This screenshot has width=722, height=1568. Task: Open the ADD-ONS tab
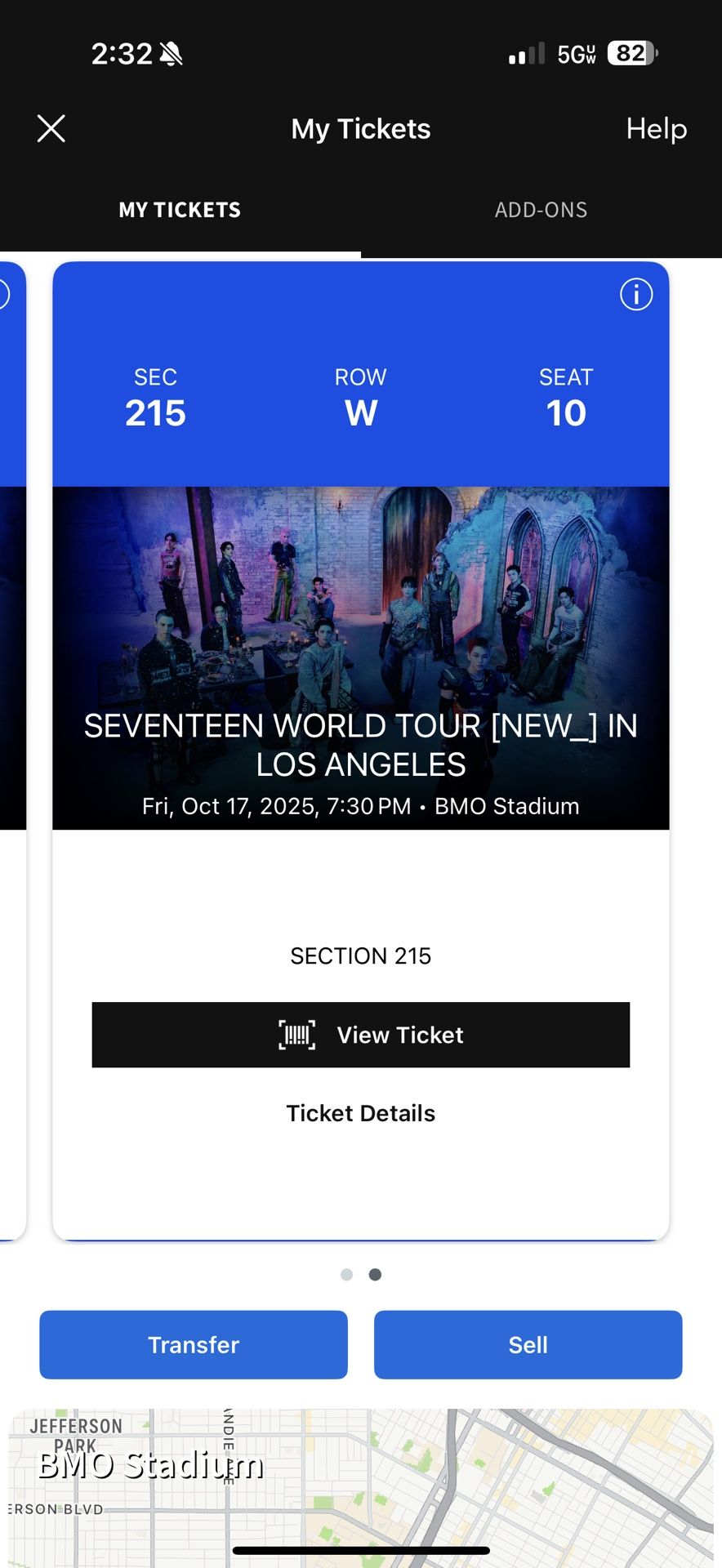click(x=541, y=210)
